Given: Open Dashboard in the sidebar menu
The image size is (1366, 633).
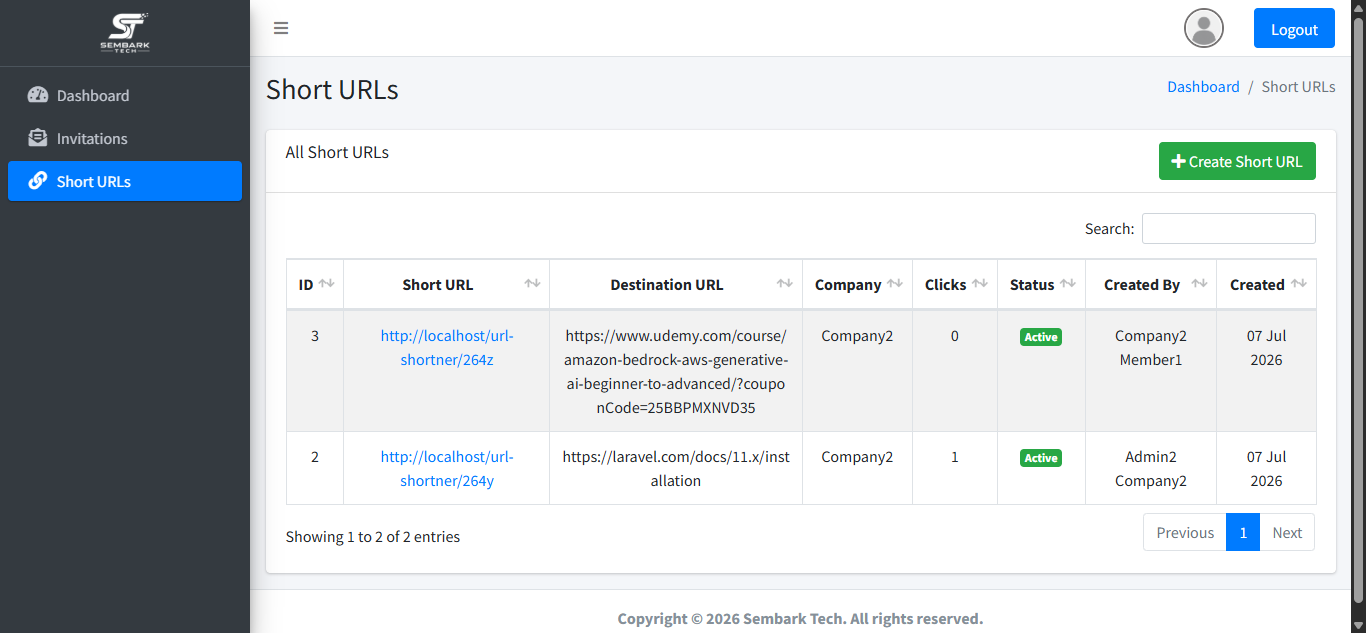Looking at the screenshot, I should (x=125, y=95).
